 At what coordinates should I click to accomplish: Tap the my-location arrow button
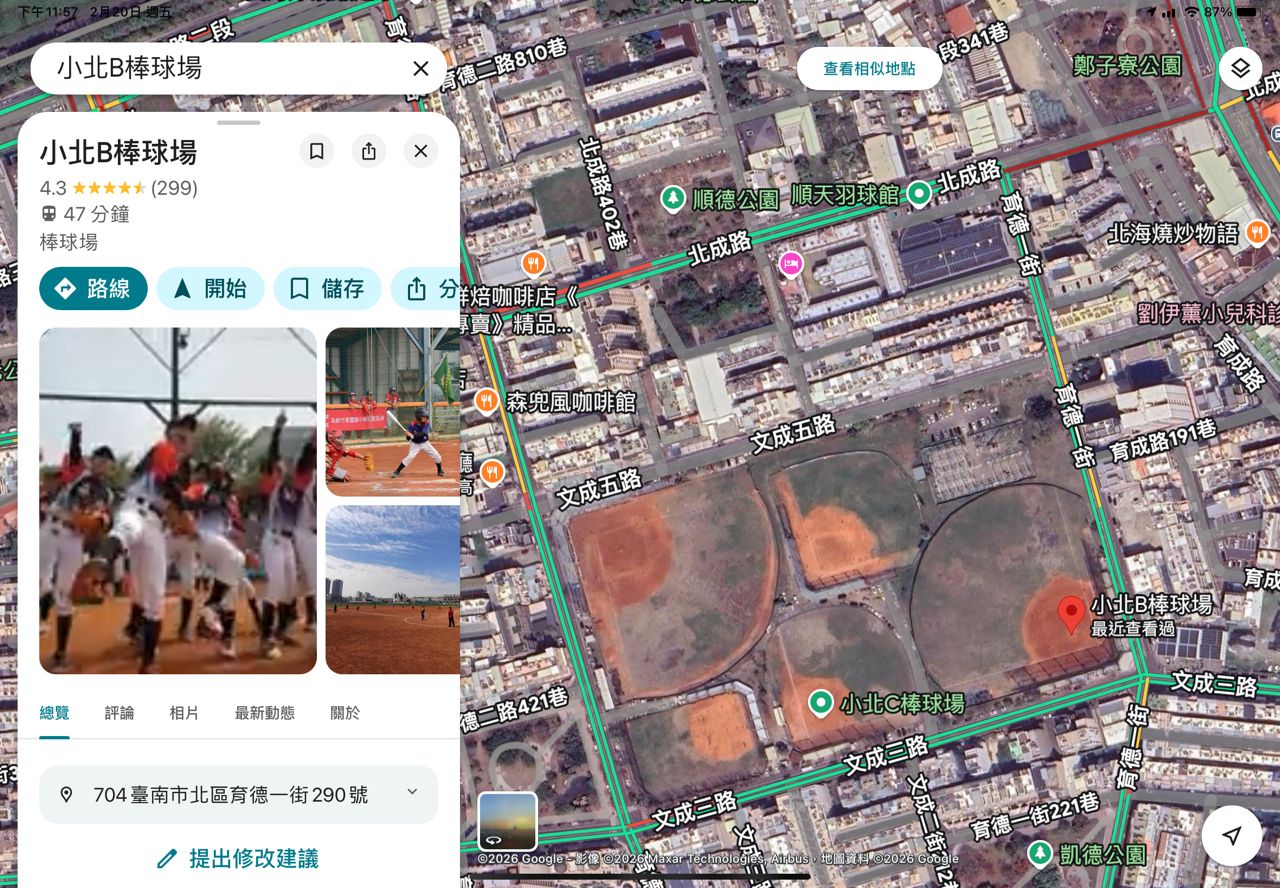click(1231, 835)
